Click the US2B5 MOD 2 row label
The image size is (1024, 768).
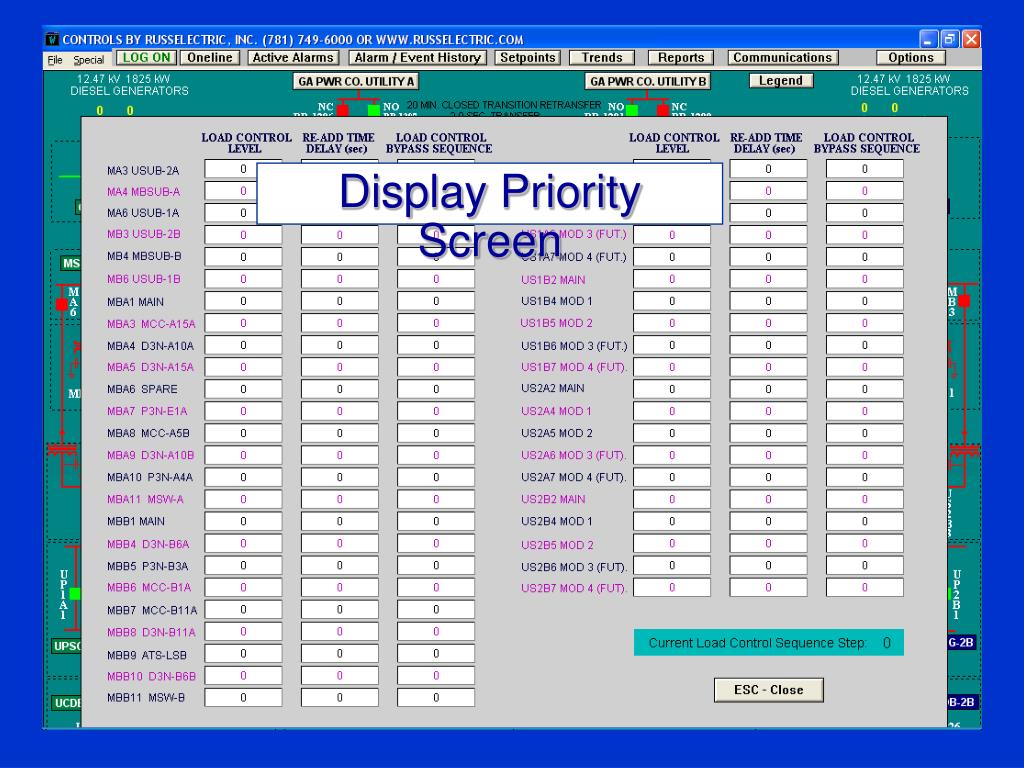(557, 545)
